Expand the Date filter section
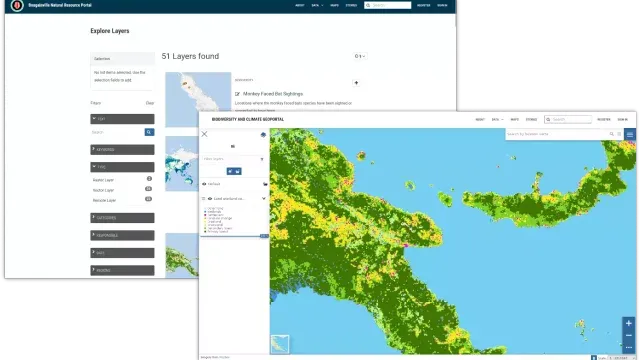 [x=122, y=253]
